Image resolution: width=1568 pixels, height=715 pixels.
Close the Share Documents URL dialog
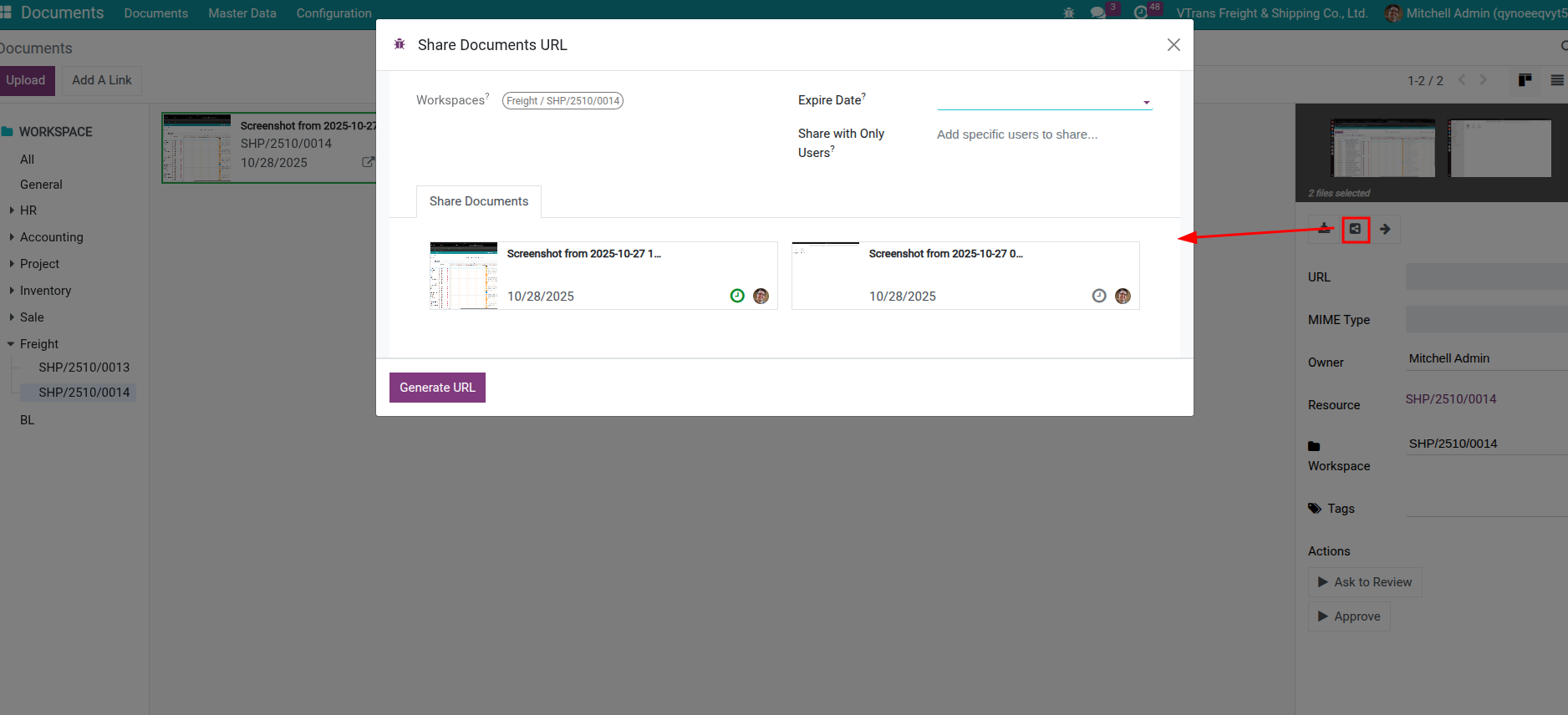[x=1173, y=45]
